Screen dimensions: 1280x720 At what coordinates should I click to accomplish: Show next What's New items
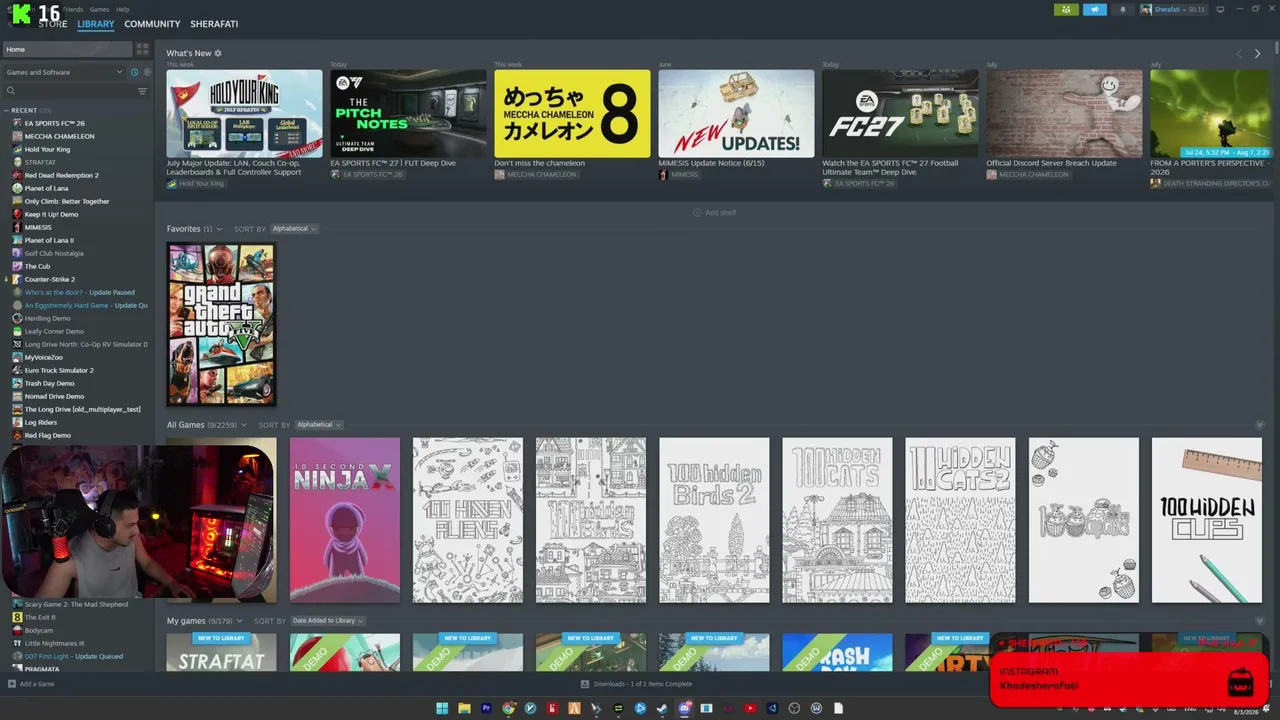click(1257, 54)
